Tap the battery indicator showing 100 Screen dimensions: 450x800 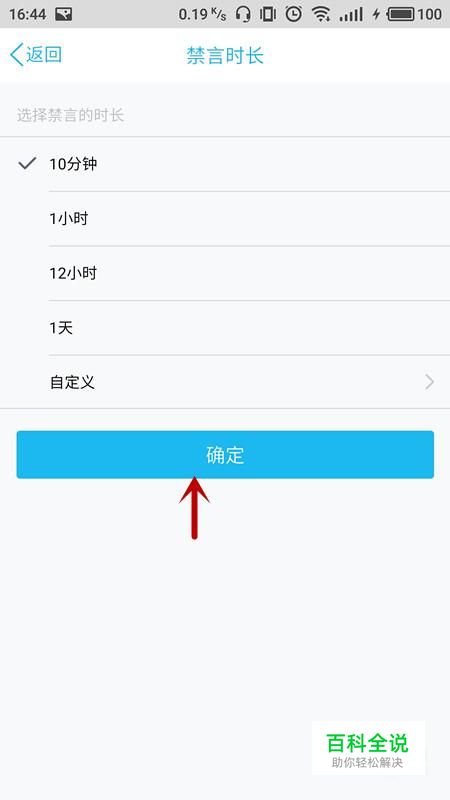(x=414, y=14)
